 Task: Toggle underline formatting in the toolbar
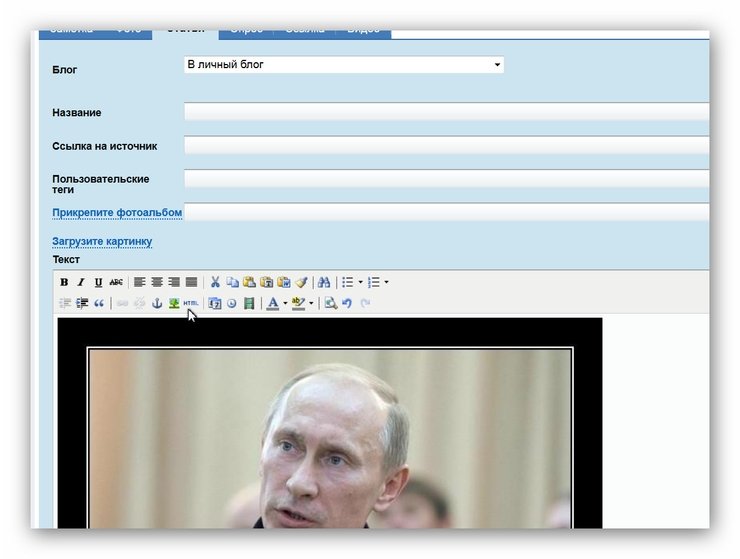click(x=98, y=283)
